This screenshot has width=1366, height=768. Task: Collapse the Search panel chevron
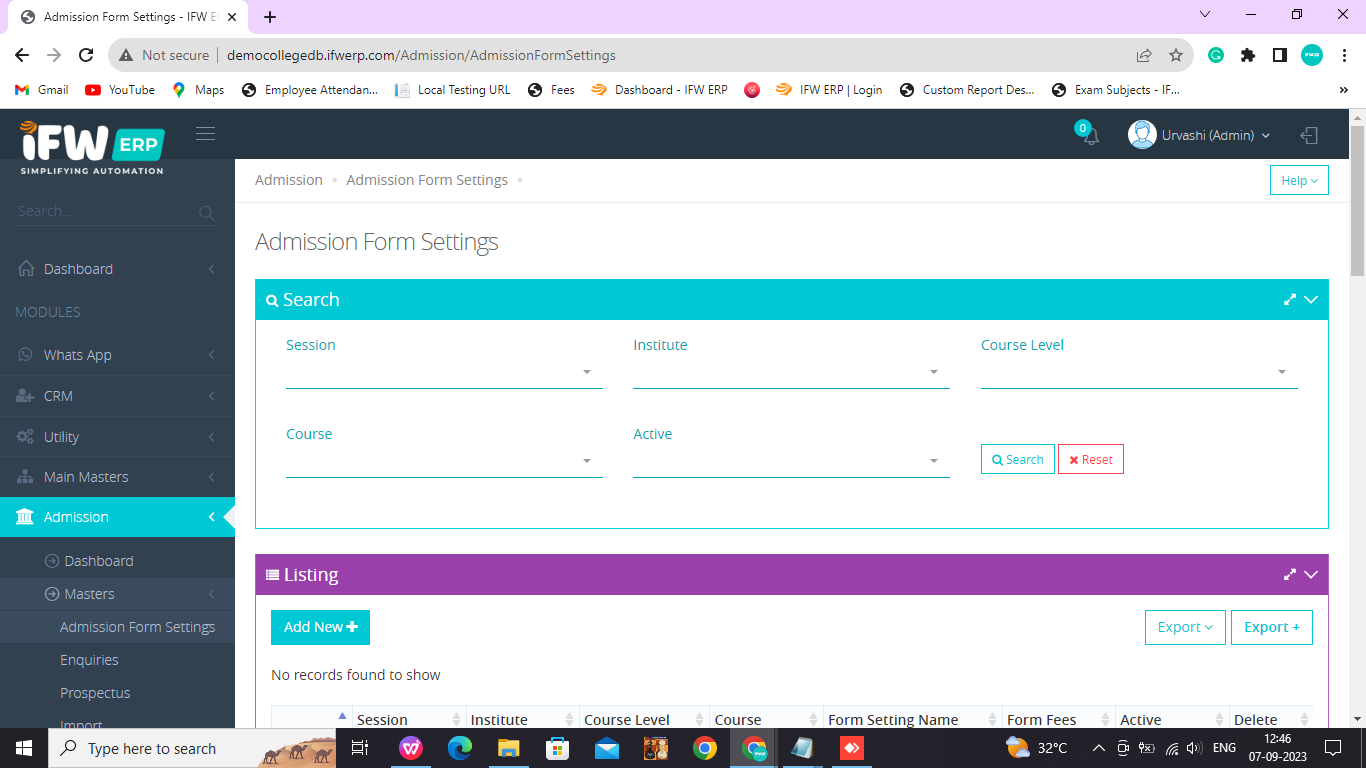1311,299
